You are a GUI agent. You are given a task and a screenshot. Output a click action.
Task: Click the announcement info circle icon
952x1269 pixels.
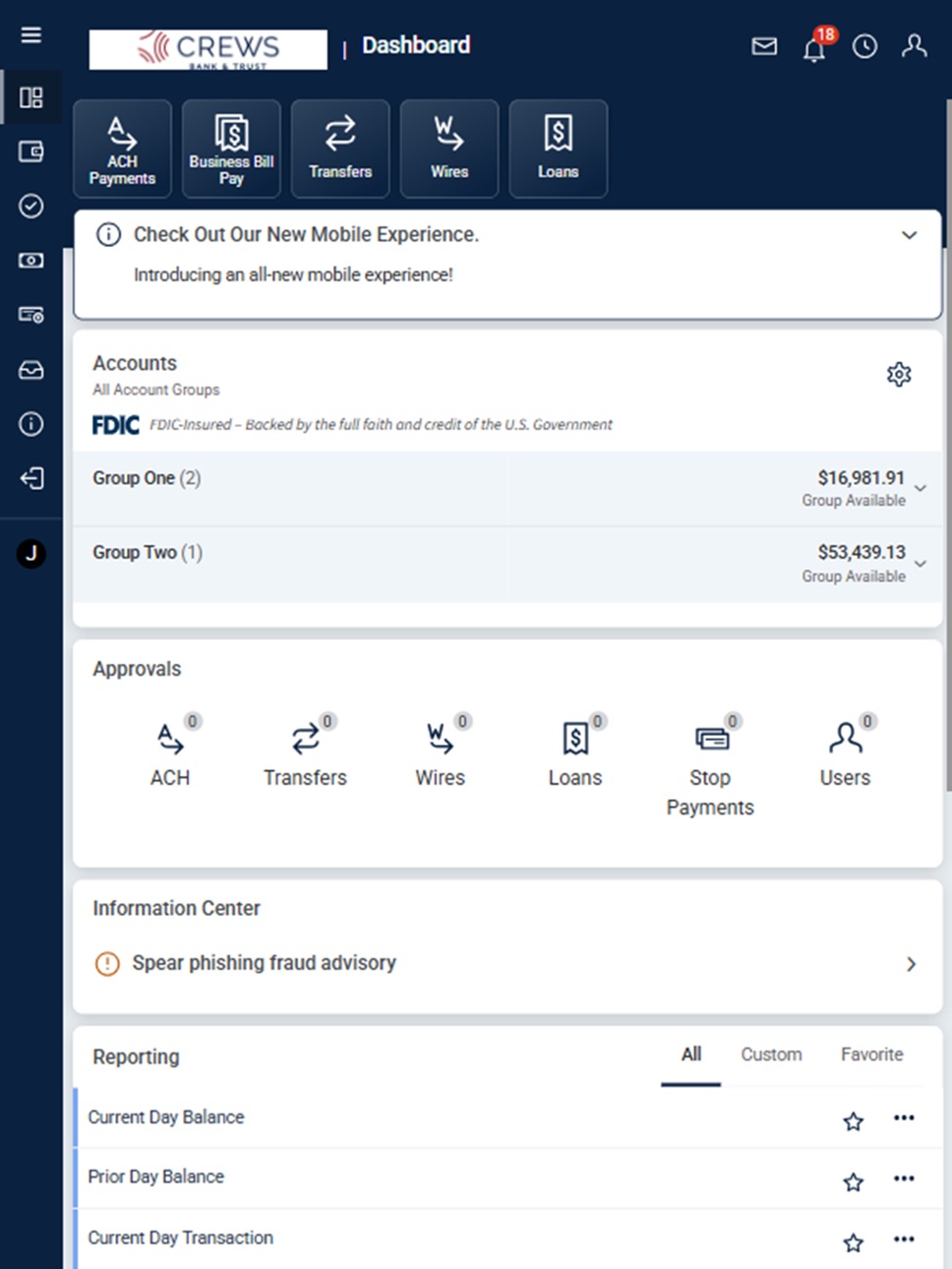[108, 235]
